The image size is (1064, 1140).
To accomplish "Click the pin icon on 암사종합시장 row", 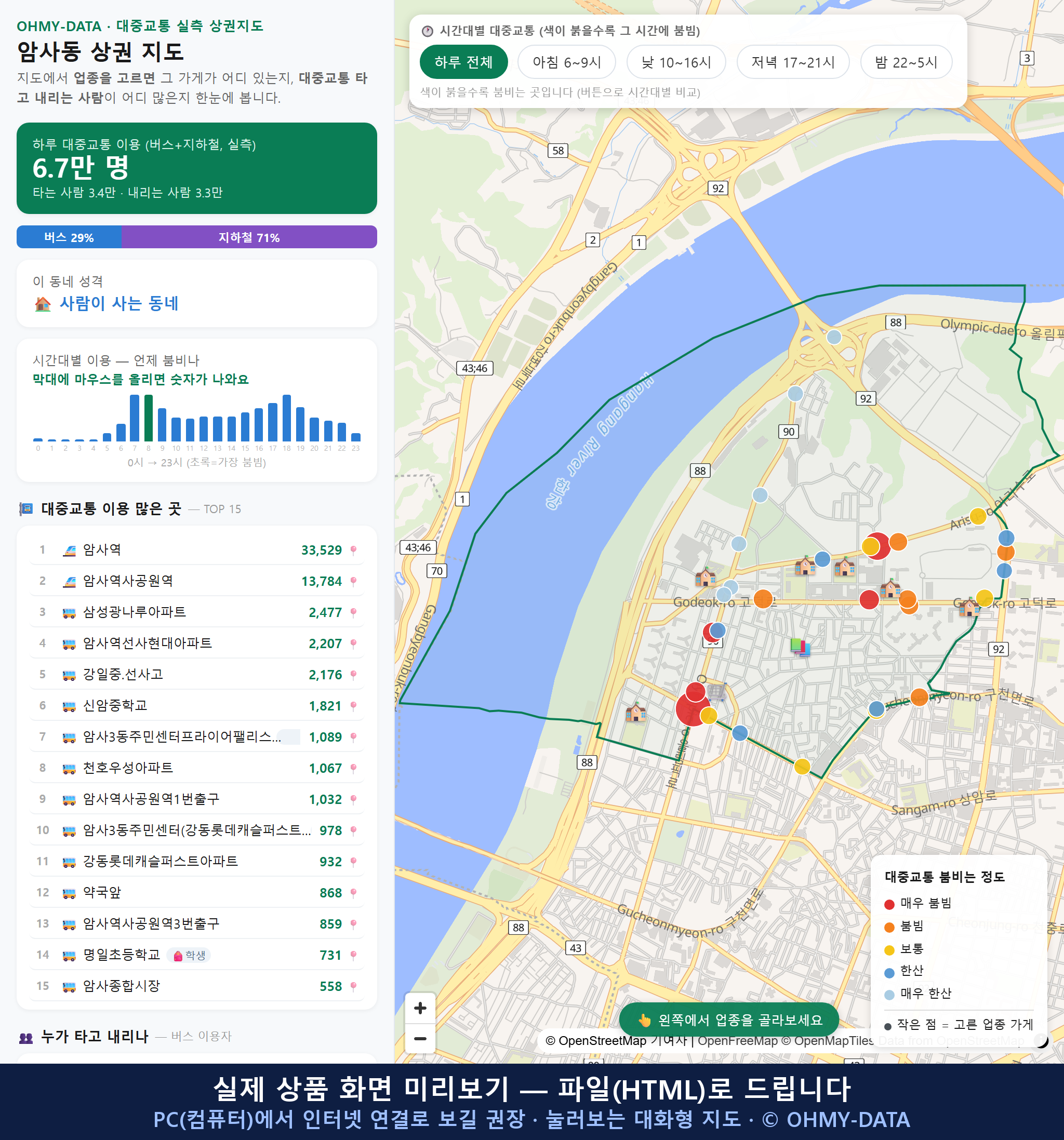I will (353, 986).
